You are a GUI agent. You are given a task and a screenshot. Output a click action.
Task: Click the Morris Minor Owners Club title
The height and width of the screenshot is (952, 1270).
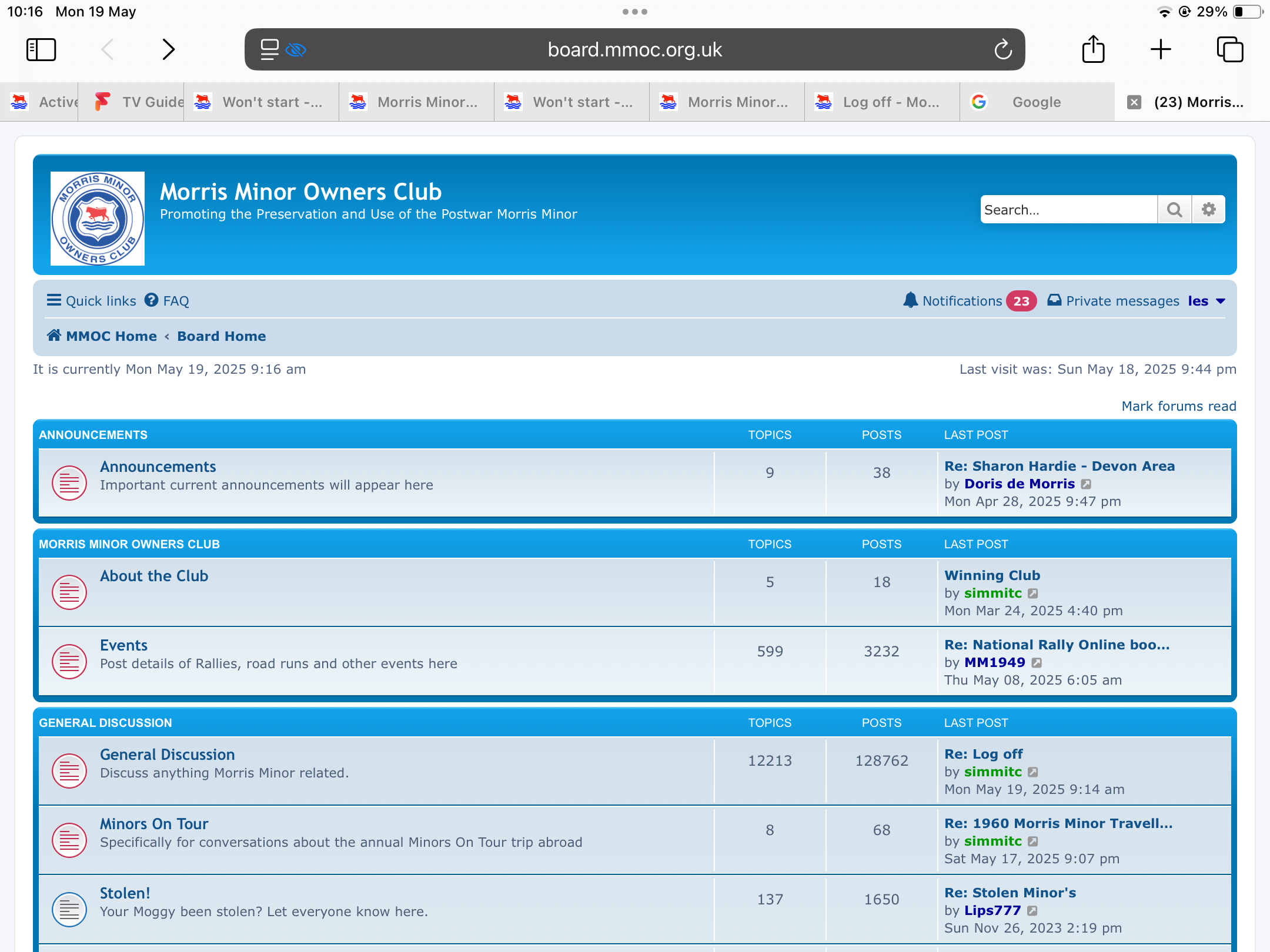tap(301, 192)
